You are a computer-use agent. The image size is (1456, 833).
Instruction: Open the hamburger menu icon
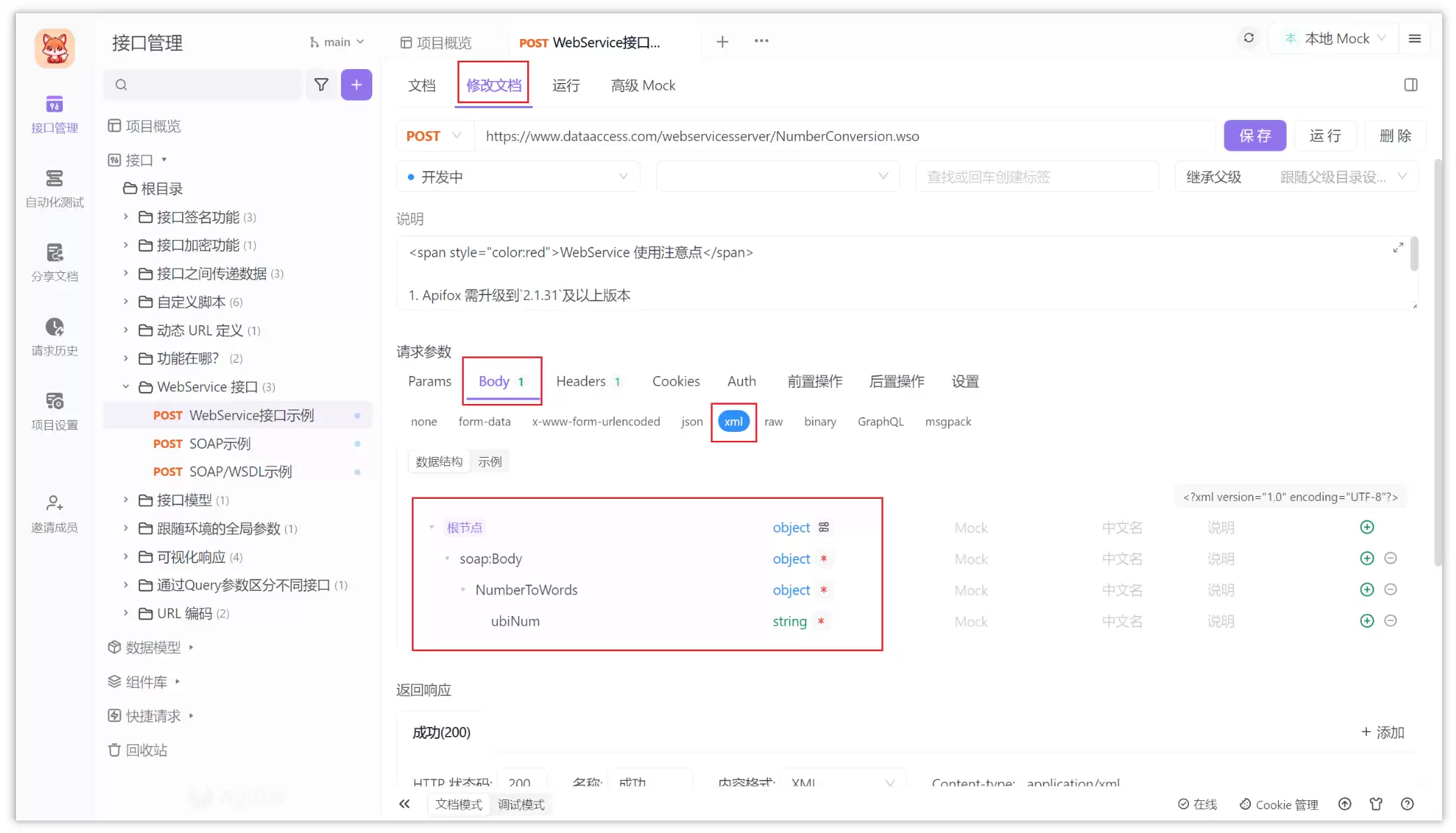click(1415, 39)
